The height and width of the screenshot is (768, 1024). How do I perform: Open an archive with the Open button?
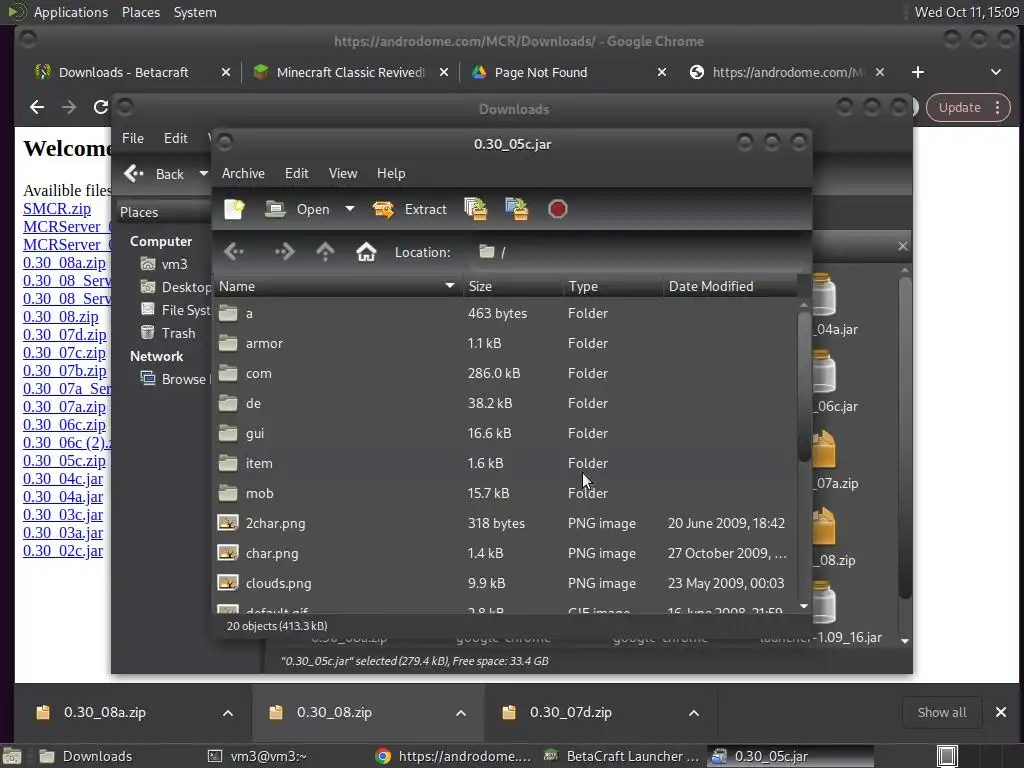(298, 209)
